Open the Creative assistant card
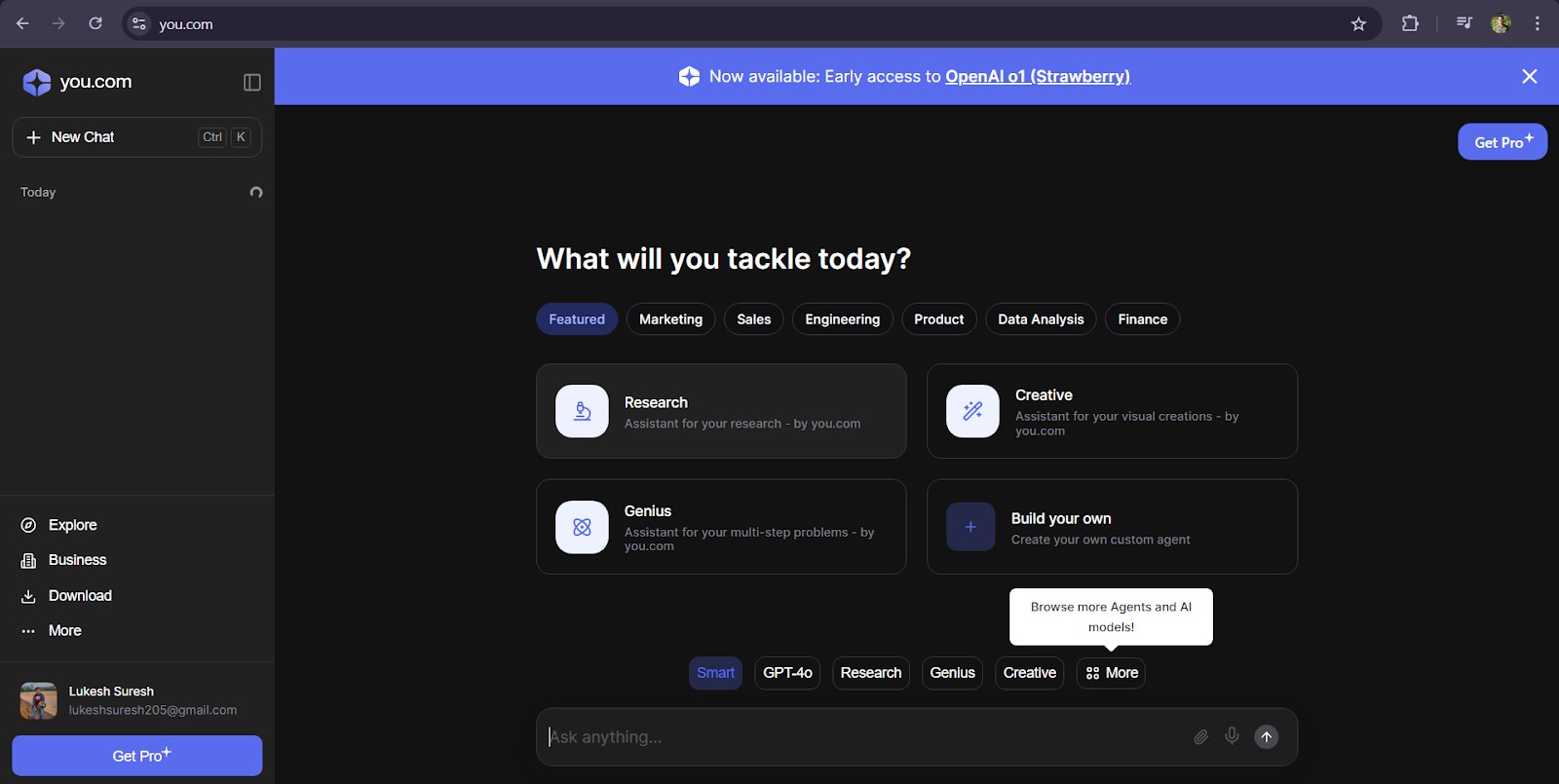The width and height of the screenshot is (1559, 784). (1112, 411)
